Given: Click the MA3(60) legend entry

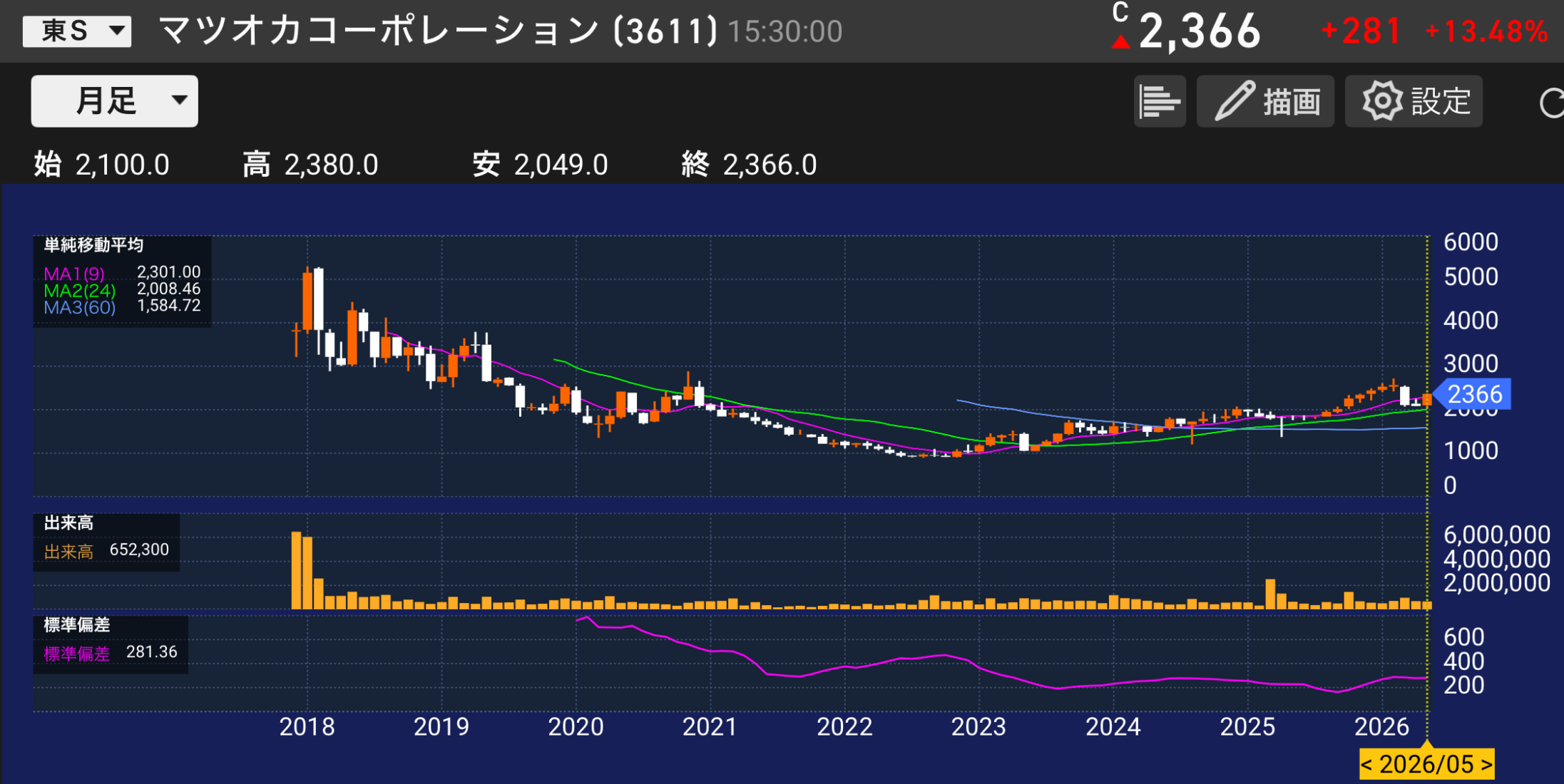Looking at the screenshot, I should 80,307.
